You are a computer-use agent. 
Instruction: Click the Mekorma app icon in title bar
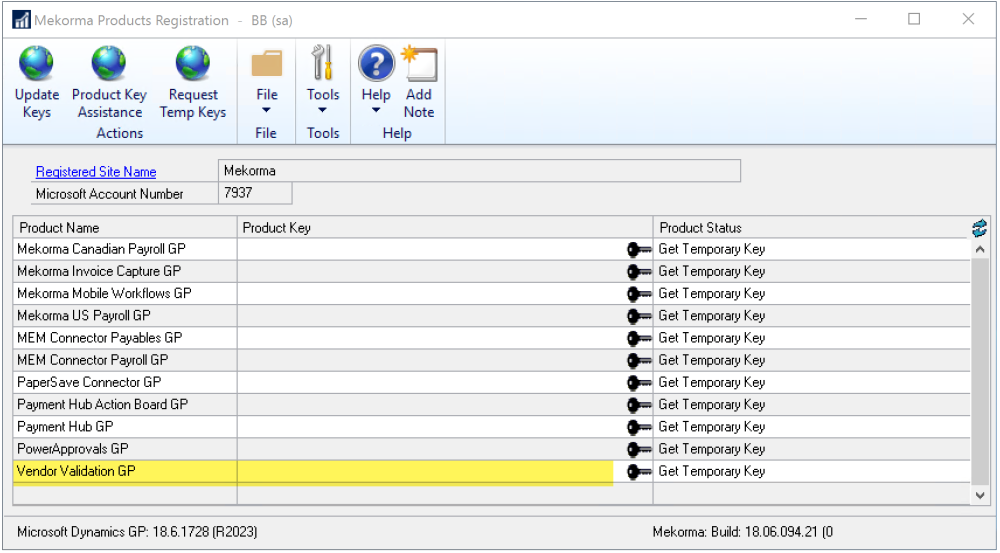coord(21,20)
